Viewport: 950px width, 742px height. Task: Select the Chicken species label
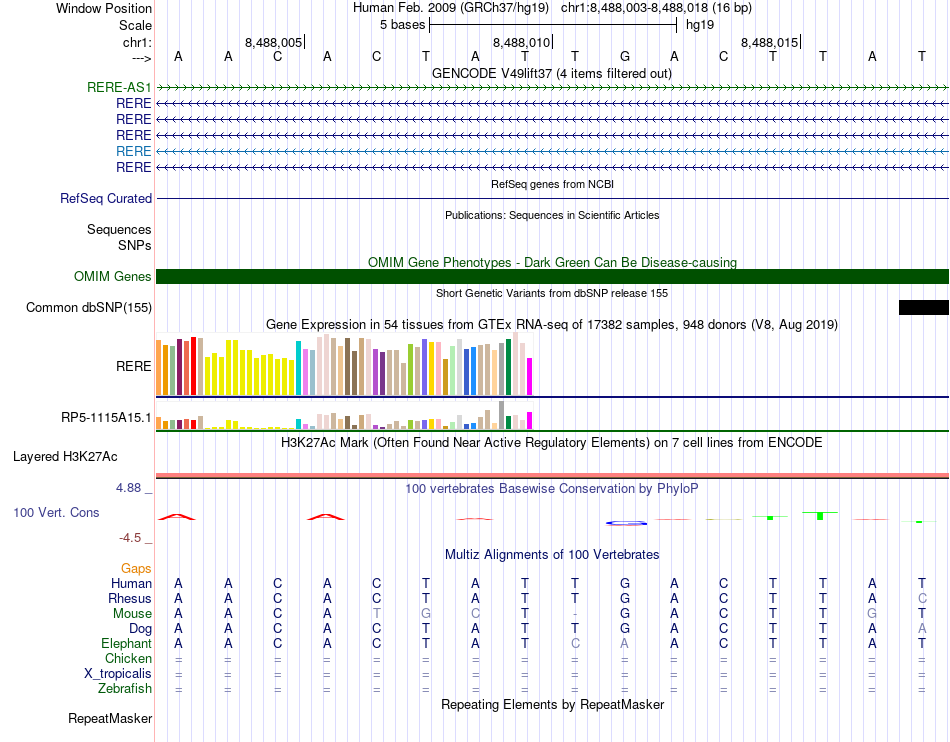(128, 658)
